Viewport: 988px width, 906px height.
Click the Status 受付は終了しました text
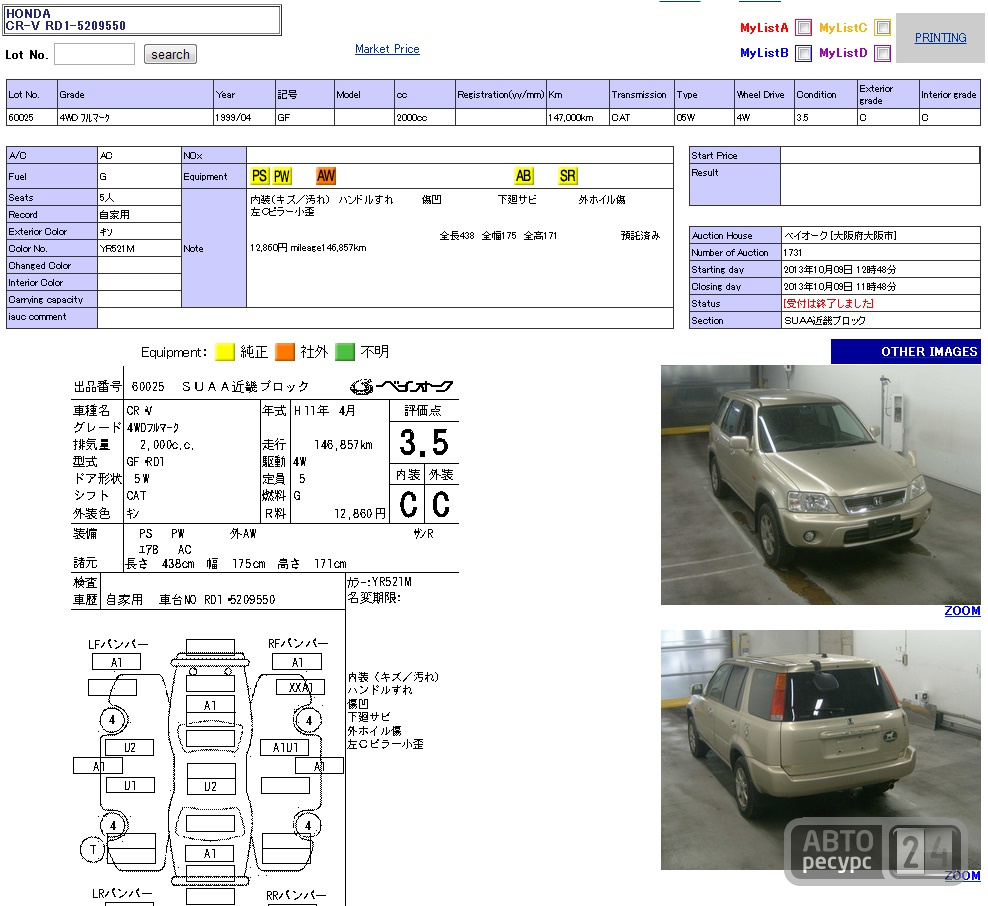click(x=828, y=303)
